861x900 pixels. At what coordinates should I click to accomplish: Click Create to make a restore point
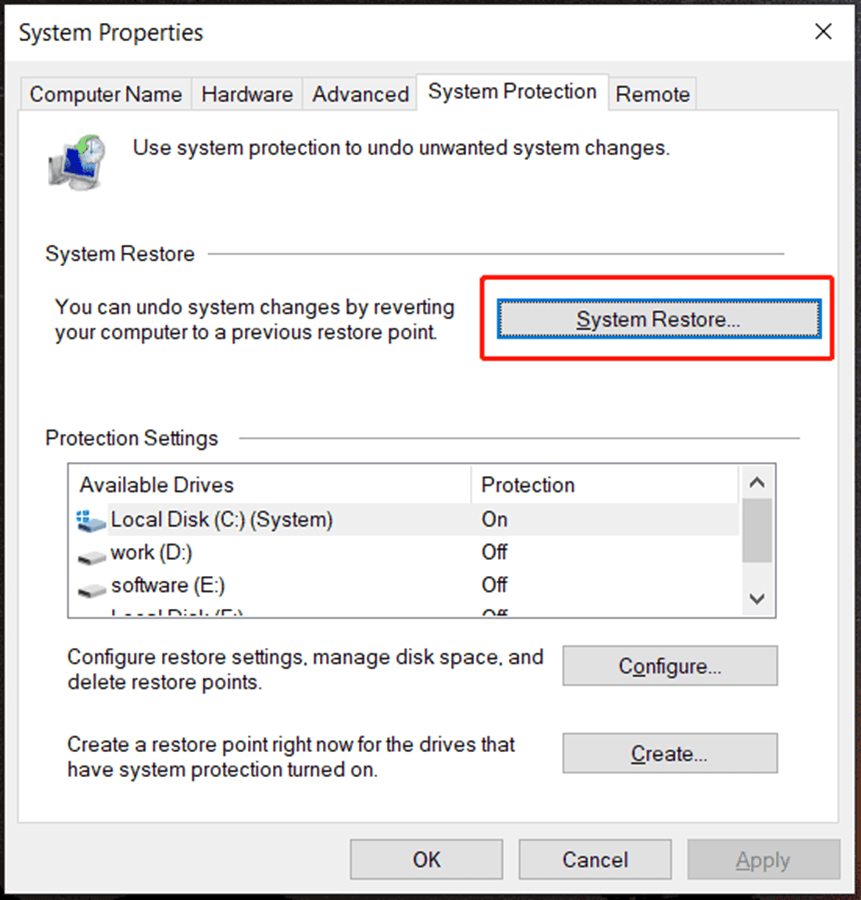pos(669,753)
